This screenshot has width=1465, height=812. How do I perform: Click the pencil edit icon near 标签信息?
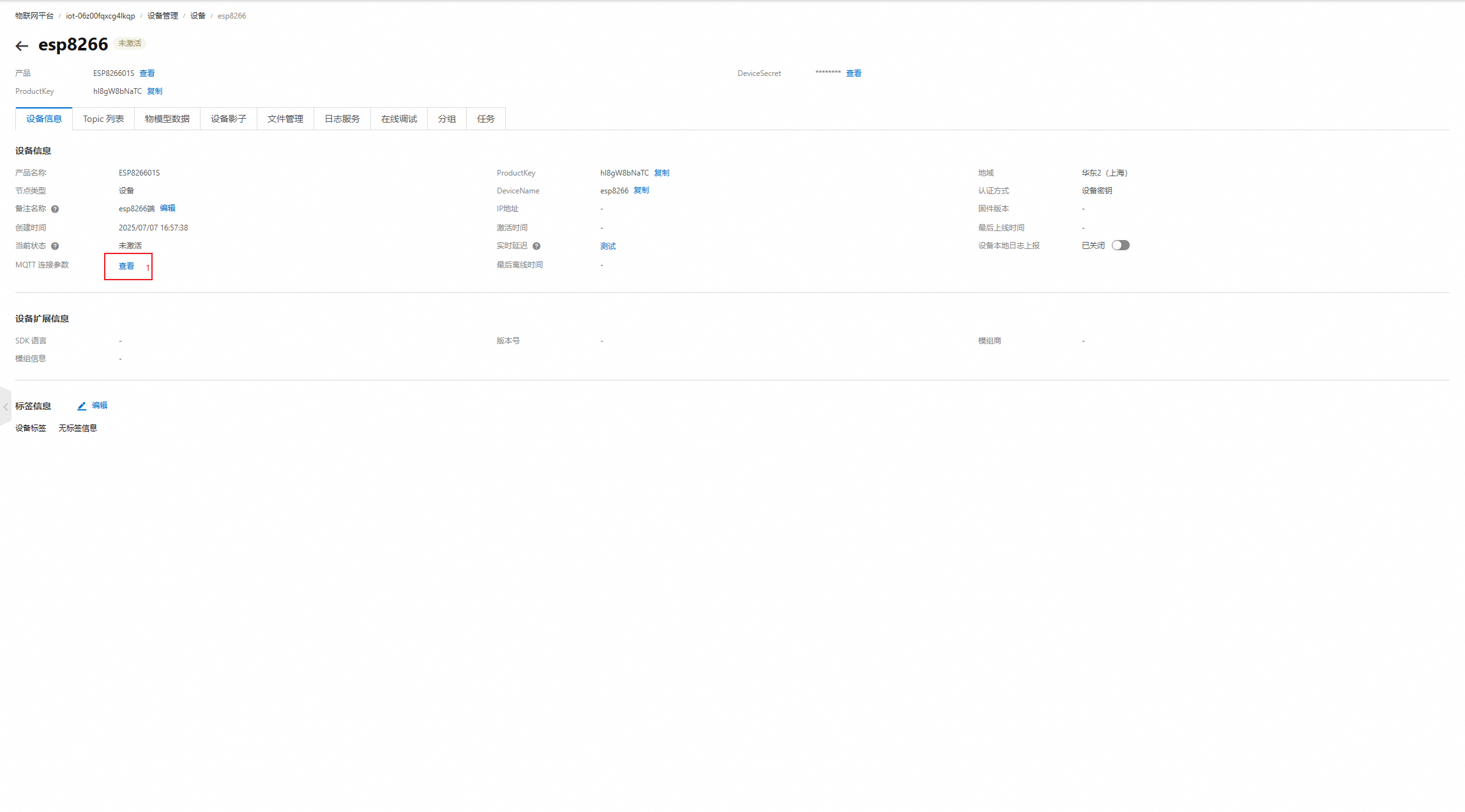tap(82, 406)
